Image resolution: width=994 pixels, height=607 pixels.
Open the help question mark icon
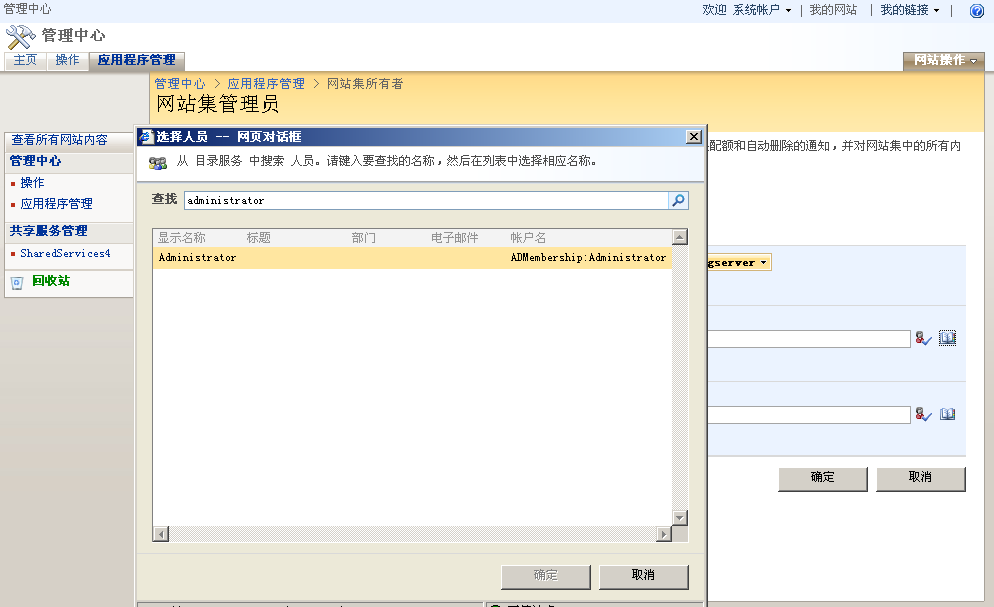click(977, 10)
